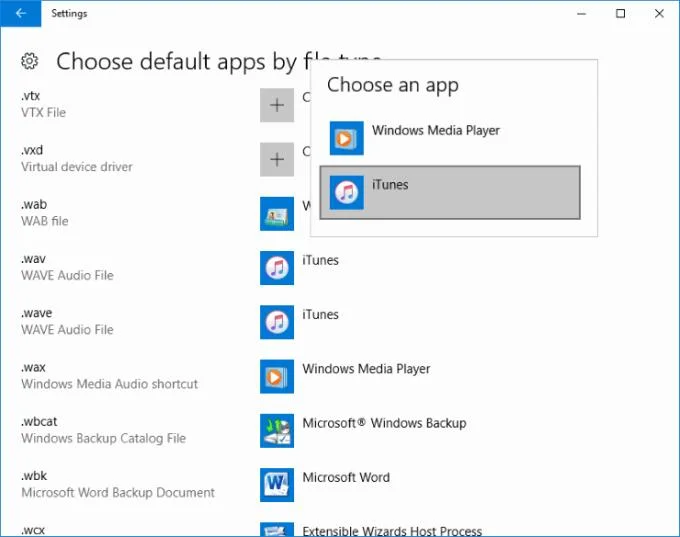Select the VTX File description
The height and width of the screenshot is (537, 680).
[43, 113]
